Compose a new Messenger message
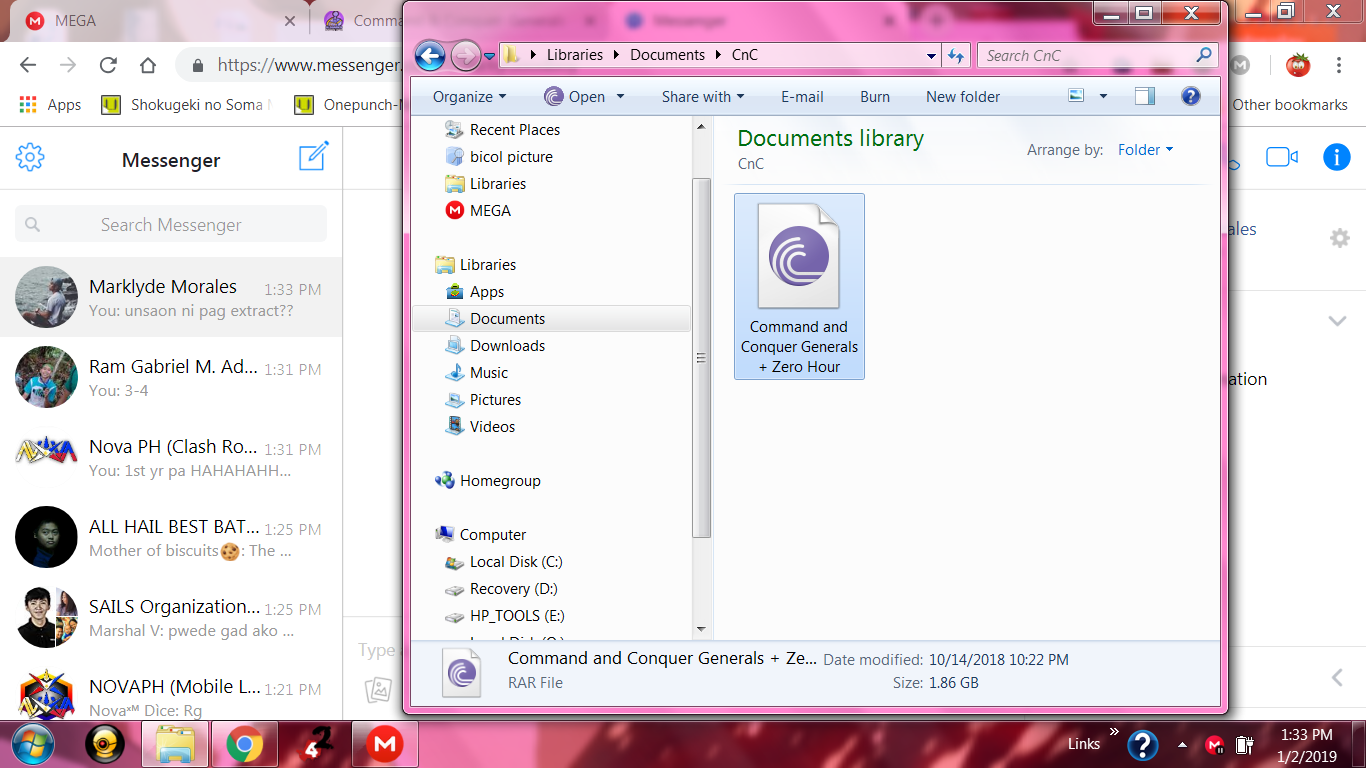 313,157
